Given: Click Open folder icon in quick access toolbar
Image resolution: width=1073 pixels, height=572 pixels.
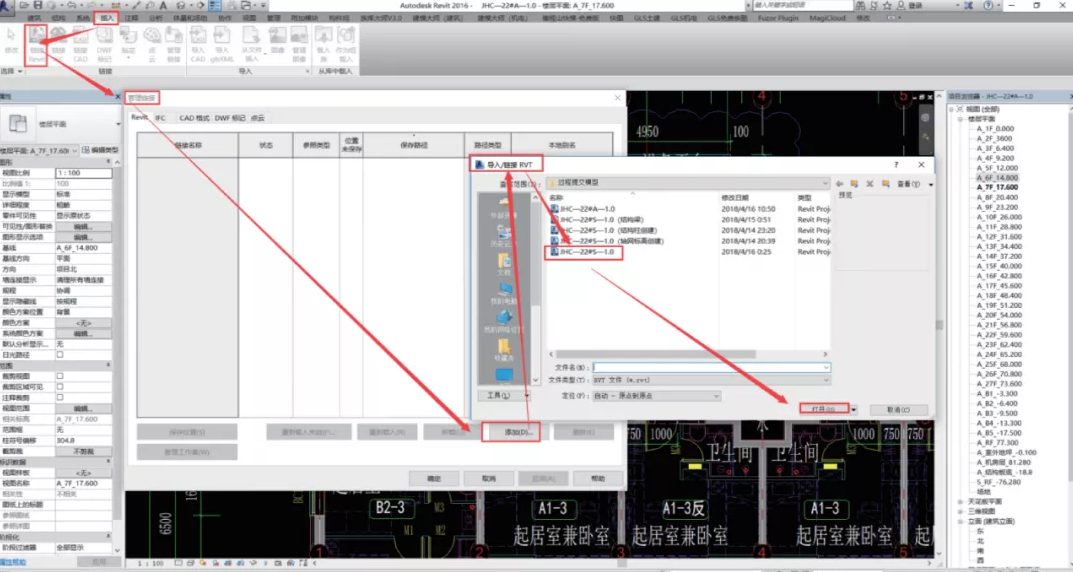Looking at the screenshot, I should click(x=24, y=5).
